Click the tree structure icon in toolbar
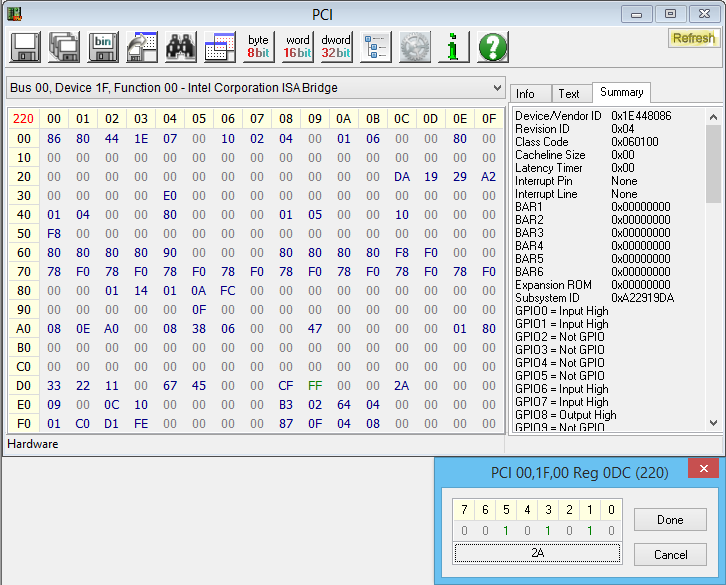Viewport: 726px width, 585px height. point(376,47)
